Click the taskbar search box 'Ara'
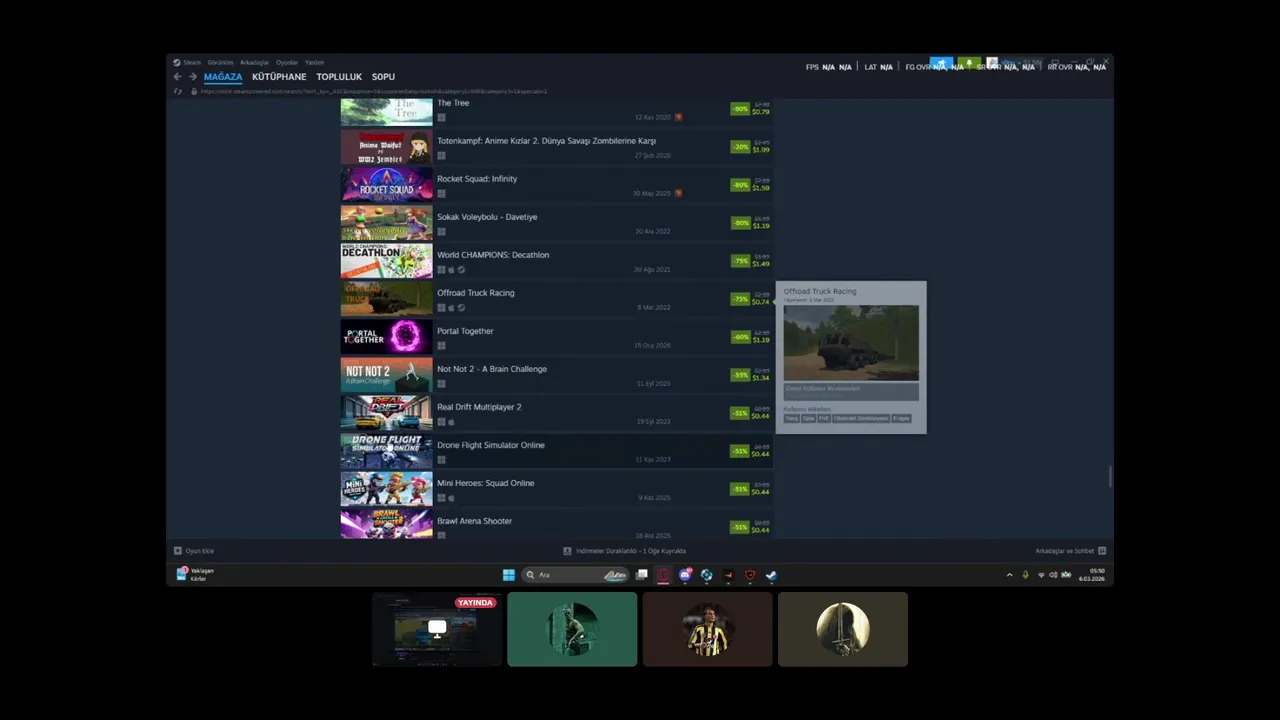The image size is (1280, 720). coord(576,575)
